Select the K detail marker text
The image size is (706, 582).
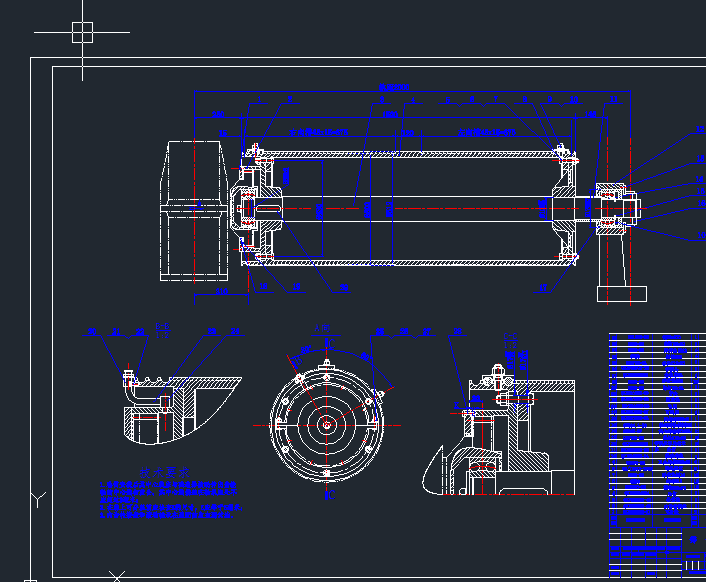(x=456, y=406)
